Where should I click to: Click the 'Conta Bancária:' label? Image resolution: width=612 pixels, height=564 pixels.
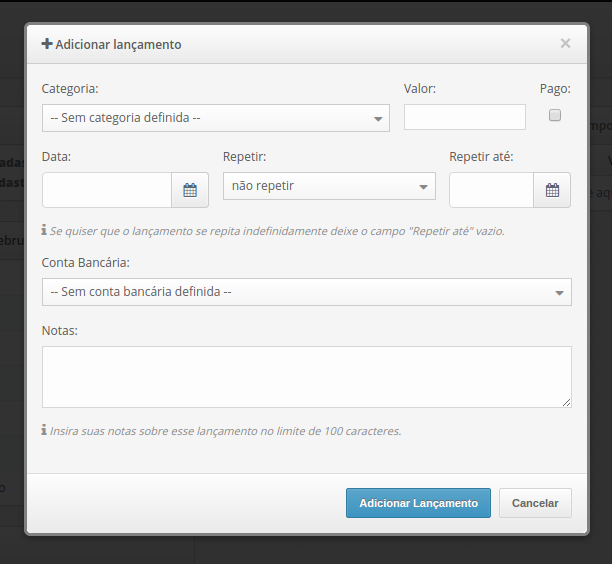(x=85, y=263)
